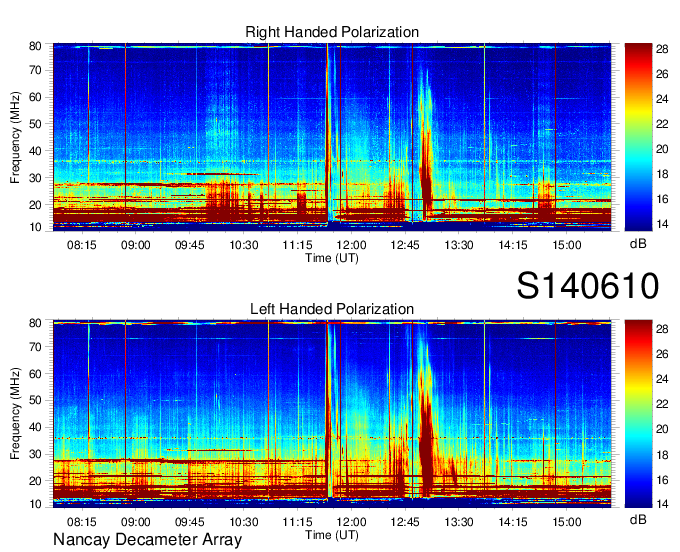Viewport: 680px width, 552px height.
Task: Click the Left Handed plot's color scale bar
Action: point(638,414)
